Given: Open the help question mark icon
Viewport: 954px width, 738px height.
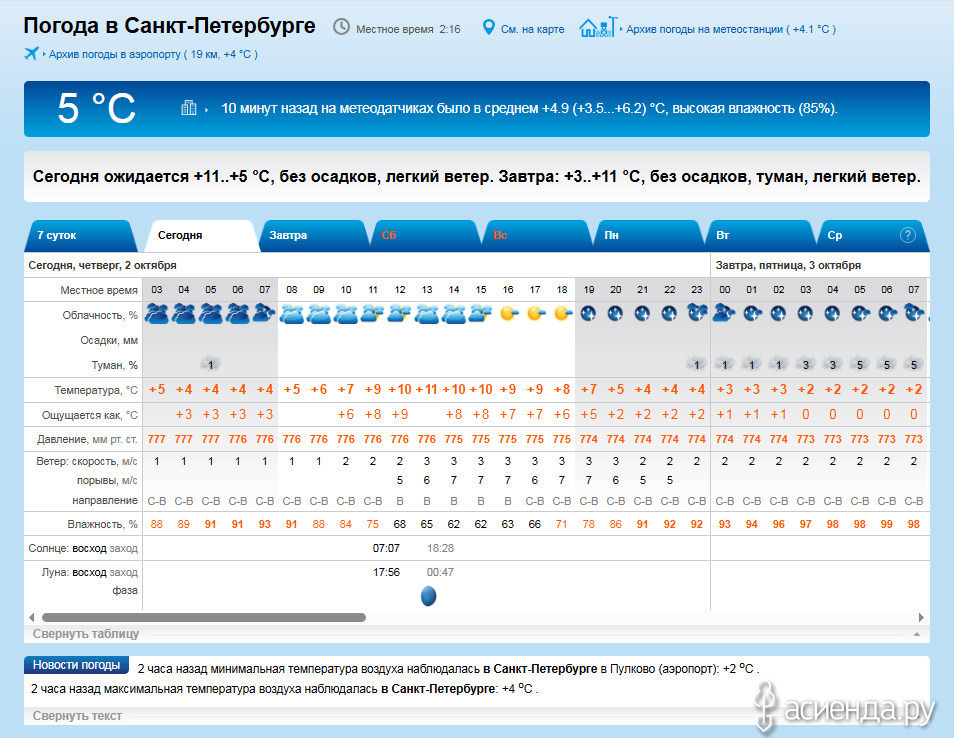Looking at the screenshot, I should click(x=907, y=235).
